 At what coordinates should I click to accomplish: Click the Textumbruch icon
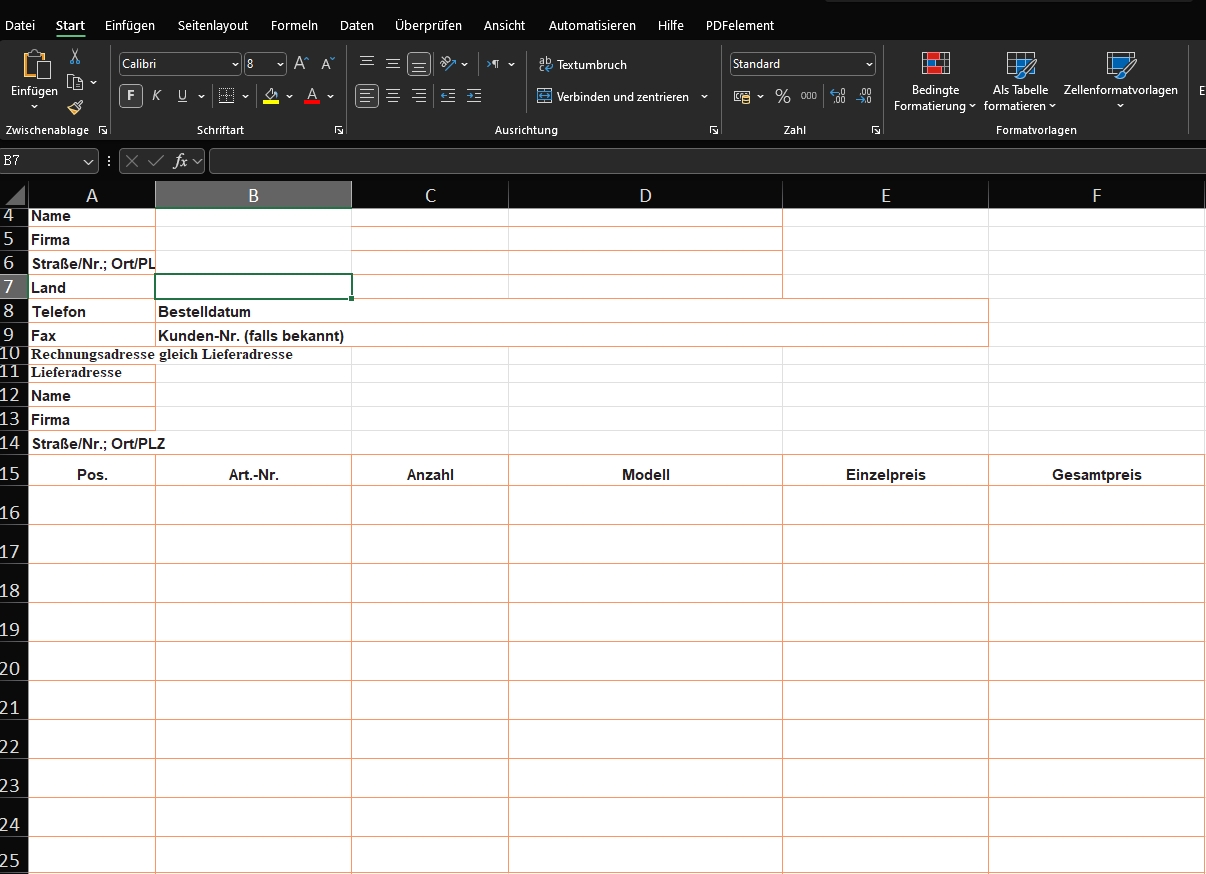pyautogui.click(x=545, y=64)
